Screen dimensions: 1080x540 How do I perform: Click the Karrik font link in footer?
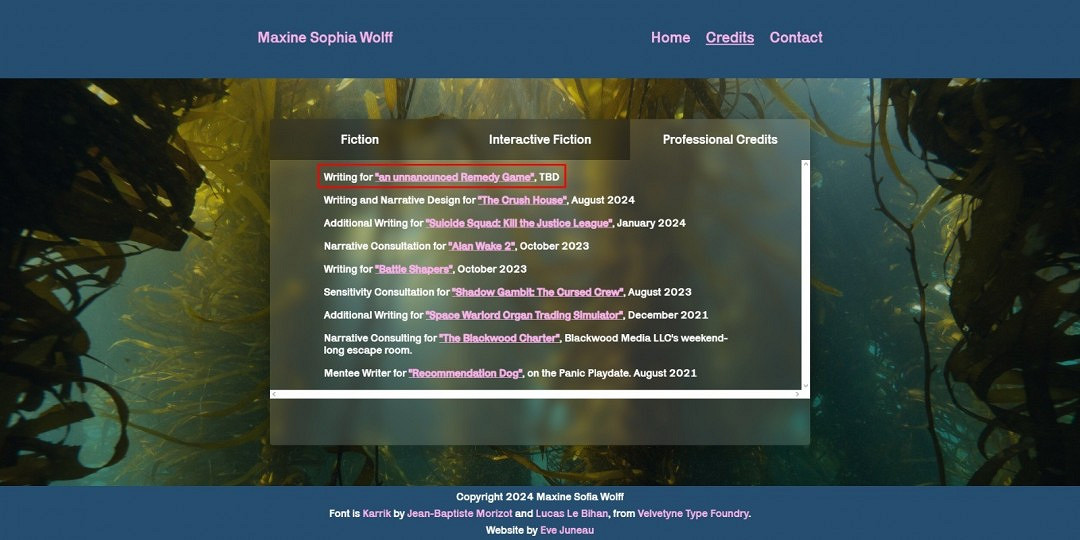coord(377,514)
